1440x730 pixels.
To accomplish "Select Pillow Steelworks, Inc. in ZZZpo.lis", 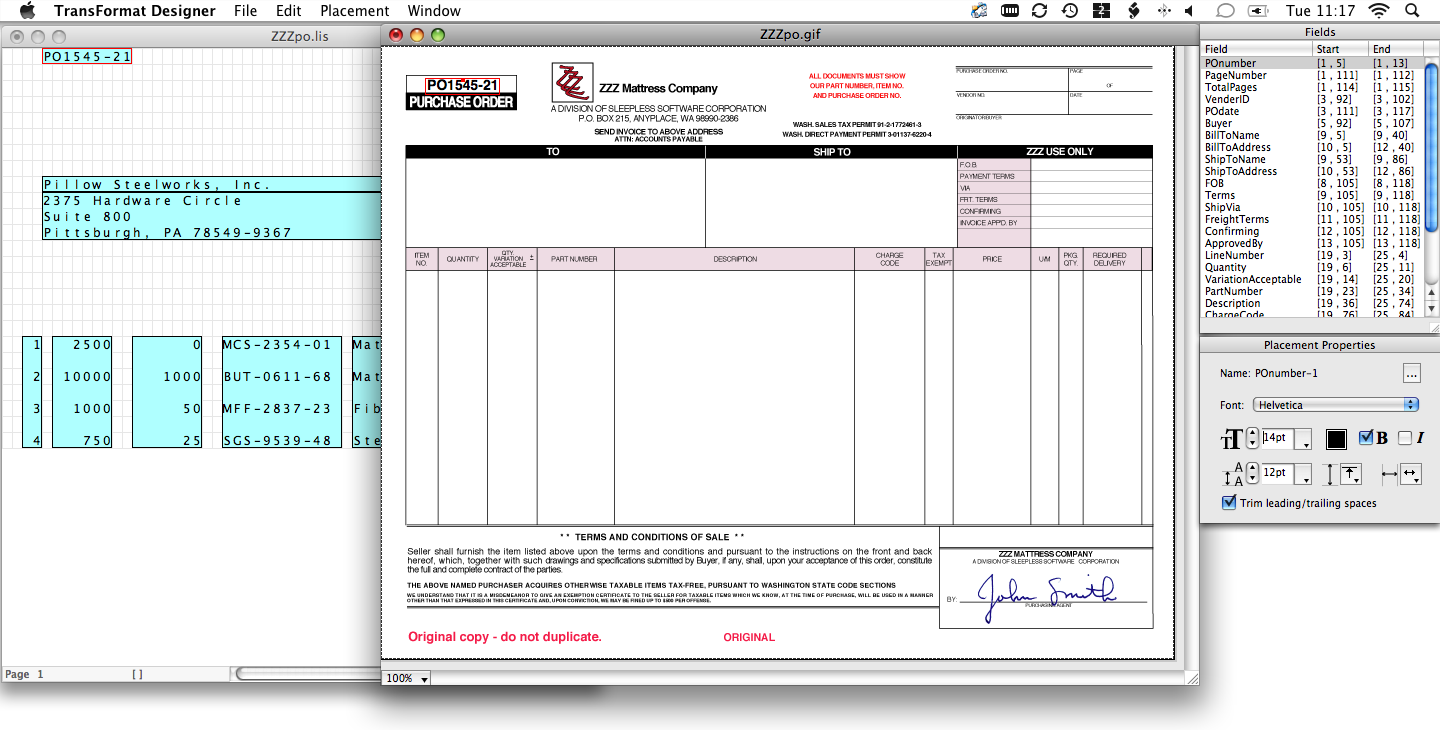I will click(x=212, y=184).
